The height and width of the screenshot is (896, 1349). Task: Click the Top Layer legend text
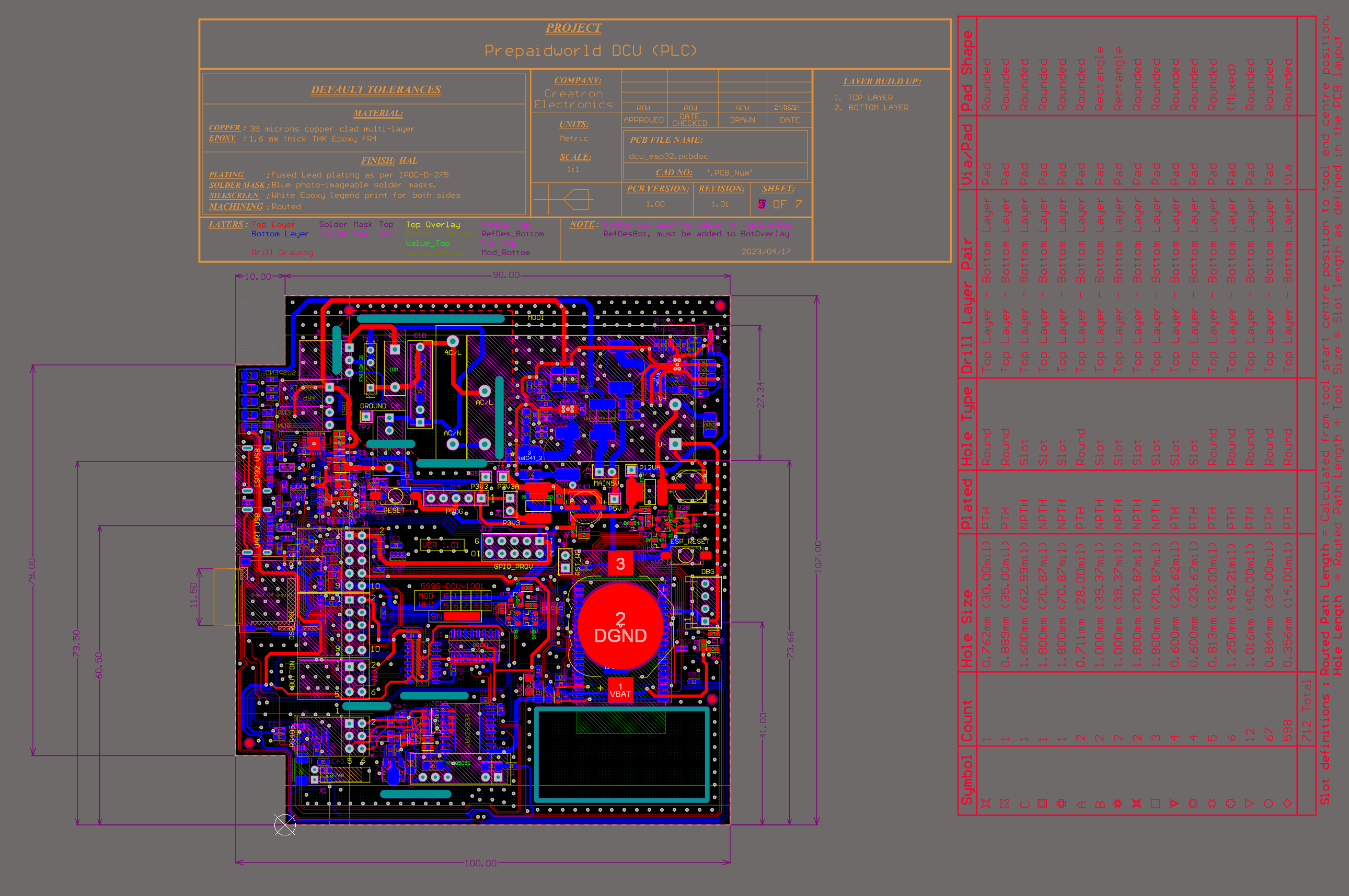[274, 225]
